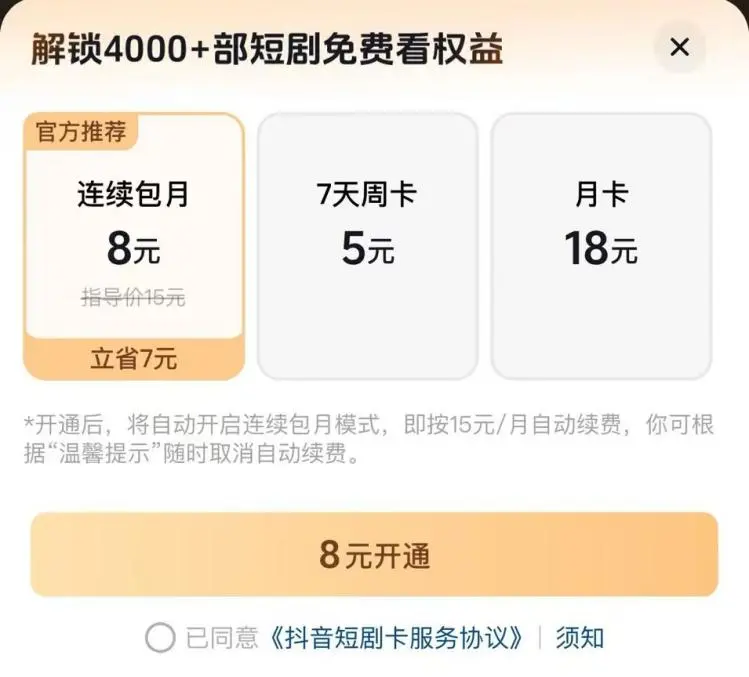Image resolution: width=749 pixels, height=677 pixels.
Task: Click the 连续包月 plan title text
Action: coord(133,194)
